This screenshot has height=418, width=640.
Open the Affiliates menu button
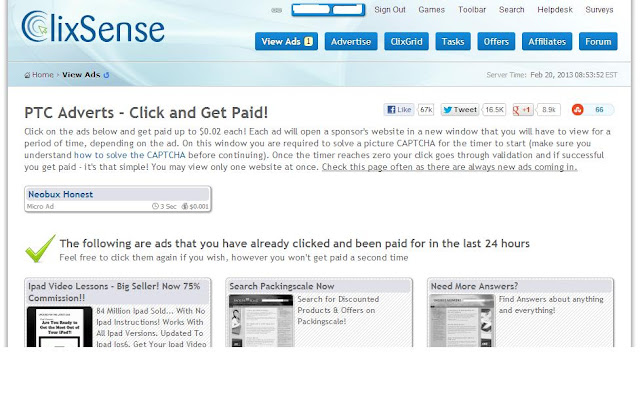point(547,42)
